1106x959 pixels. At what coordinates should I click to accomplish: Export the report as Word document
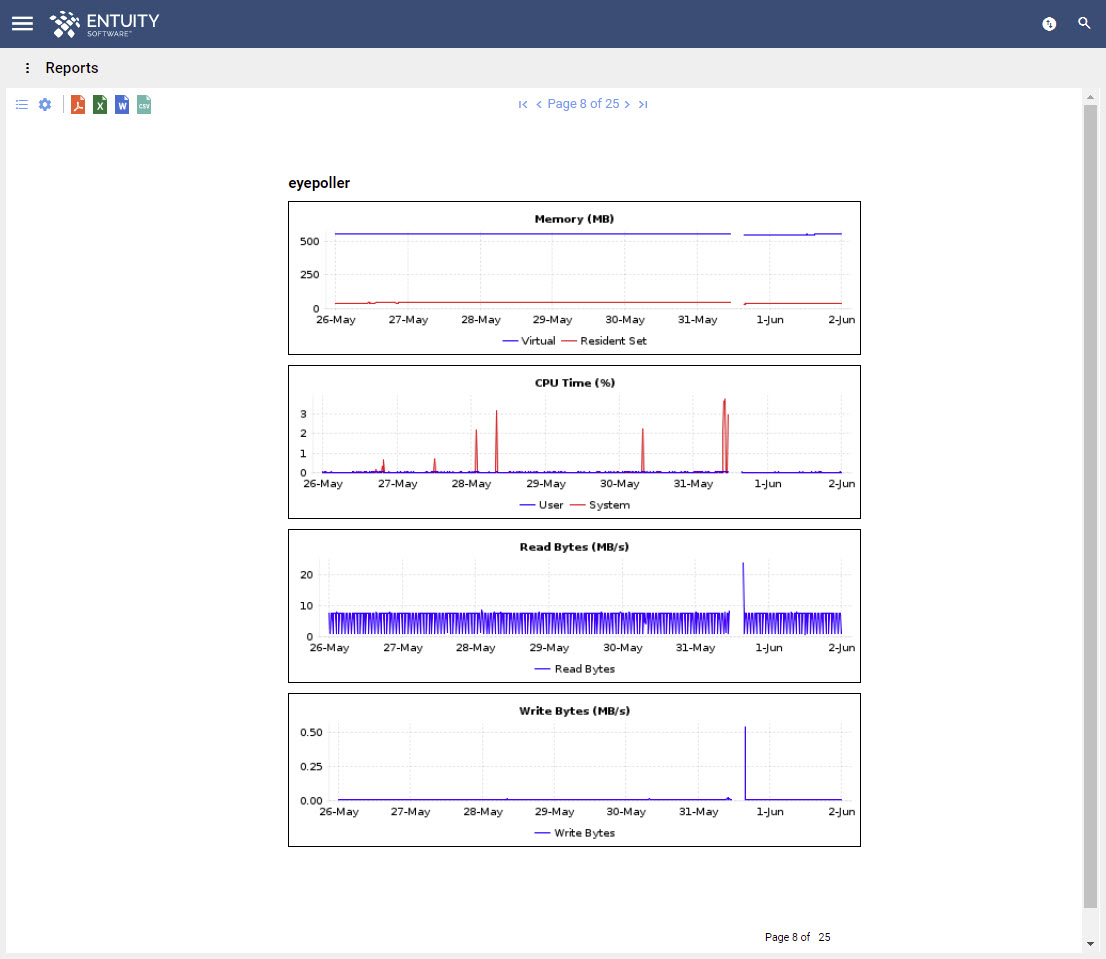tap(121, 104)
